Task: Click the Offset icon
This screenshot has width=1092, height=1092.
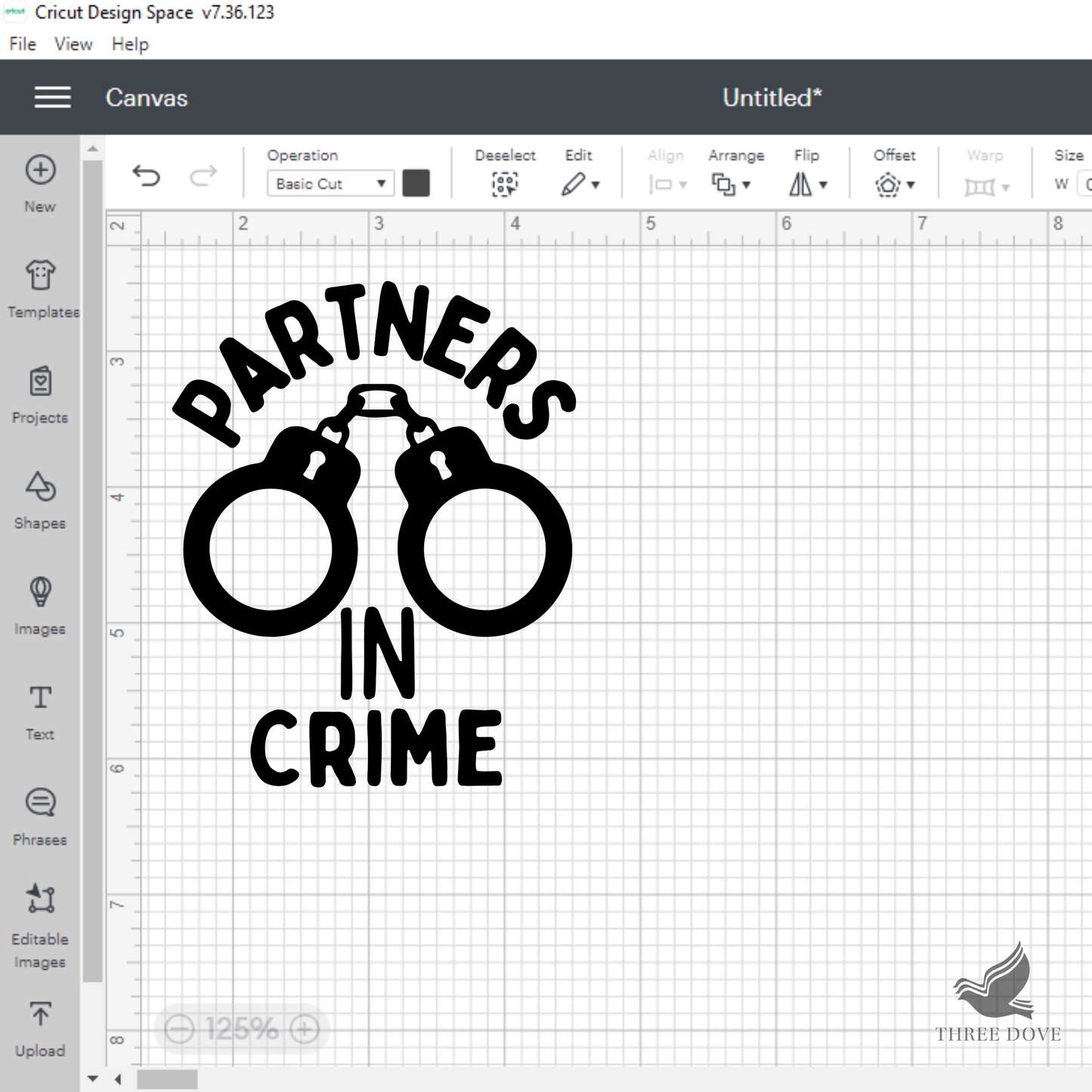Action: point(888,184)
